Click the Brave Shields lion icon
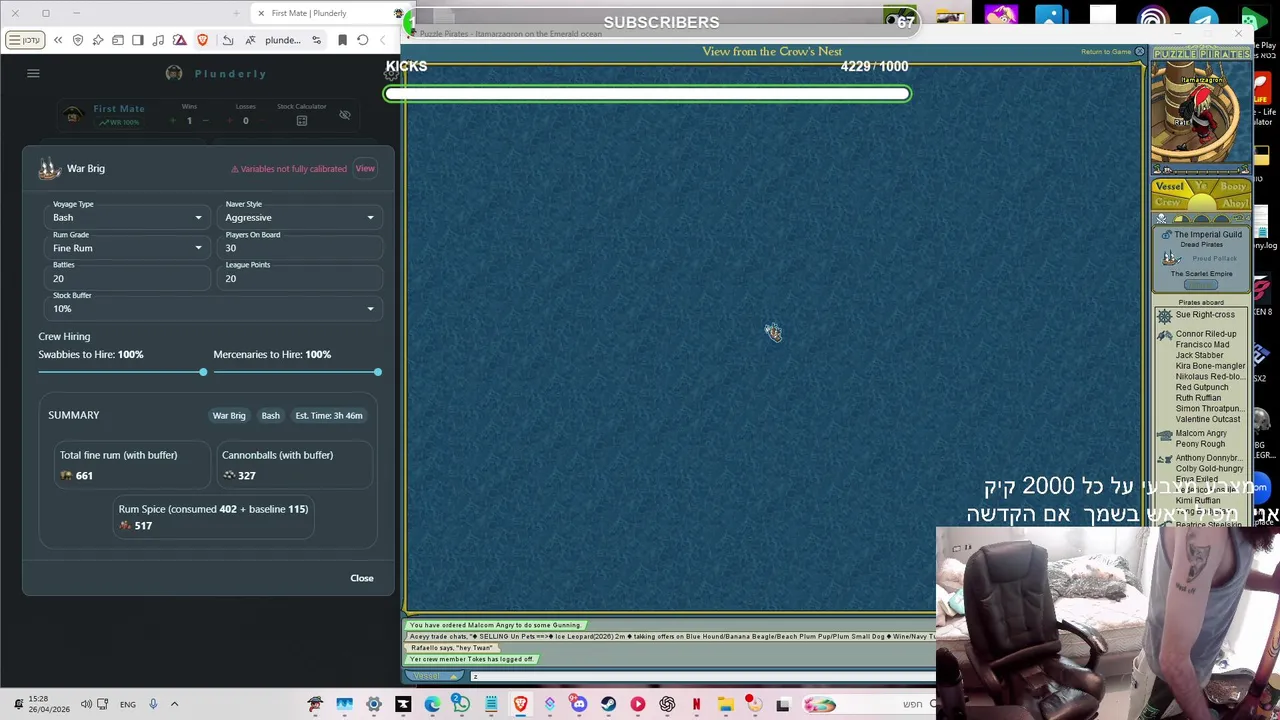Viewport: 1280px width, 720px height. coord(202,40)
